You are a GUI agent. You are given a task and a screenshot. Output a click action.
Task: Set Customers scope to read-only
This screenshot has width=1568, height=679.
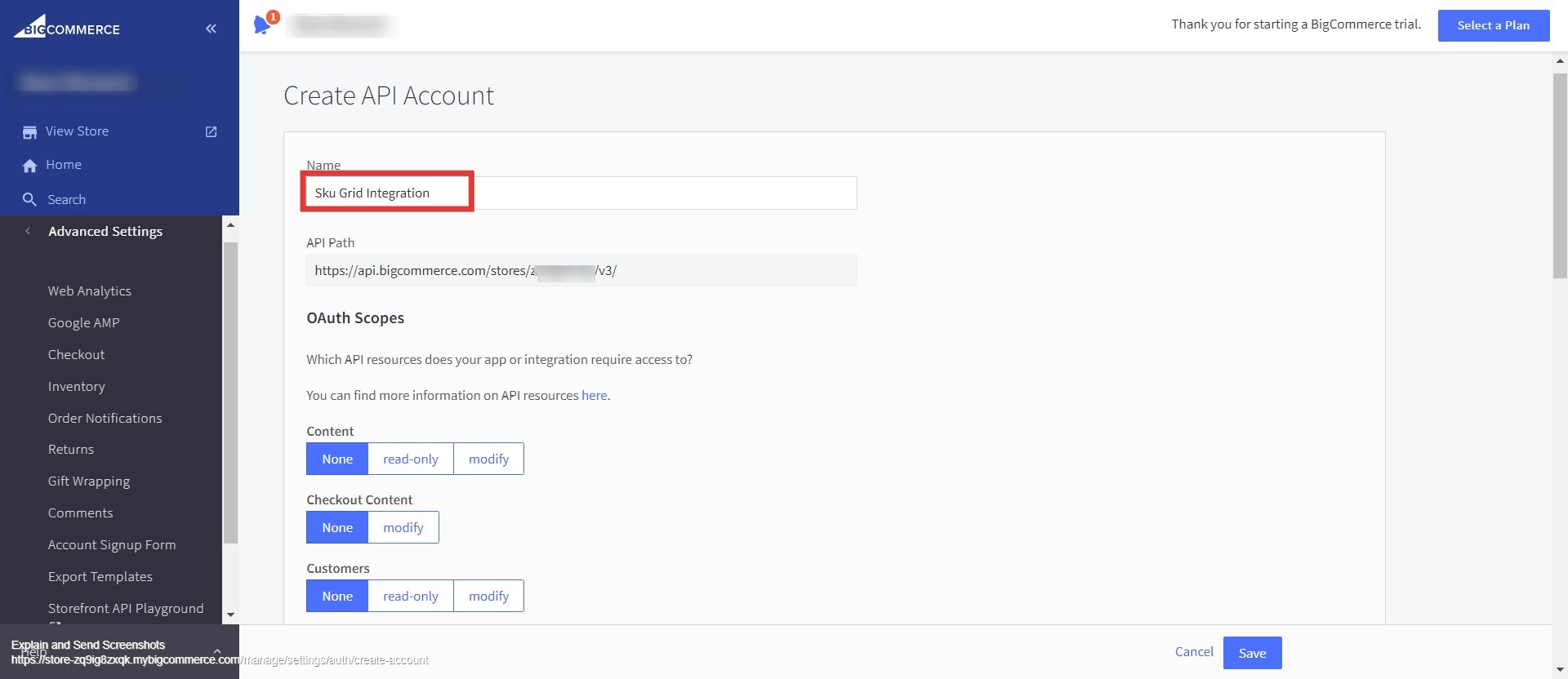coord(411,596)
